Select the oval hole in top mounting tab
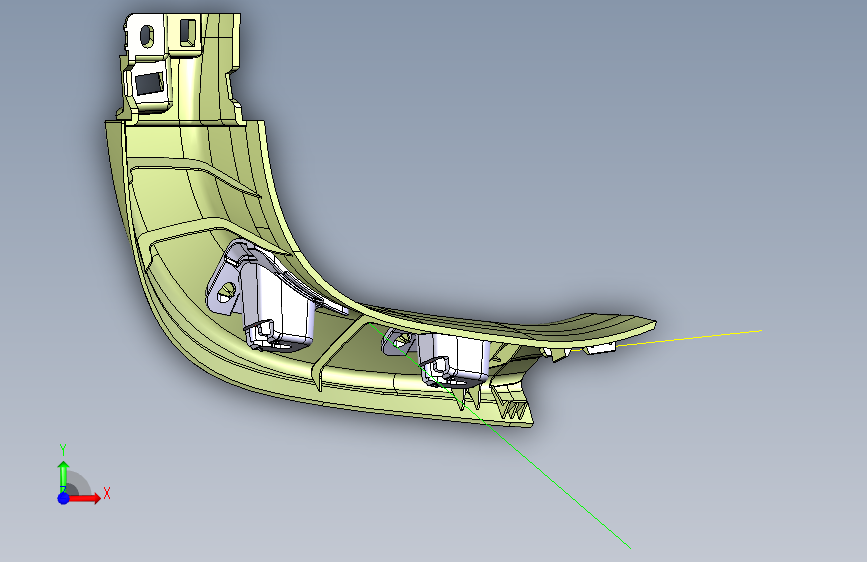 tap(147, 37)
